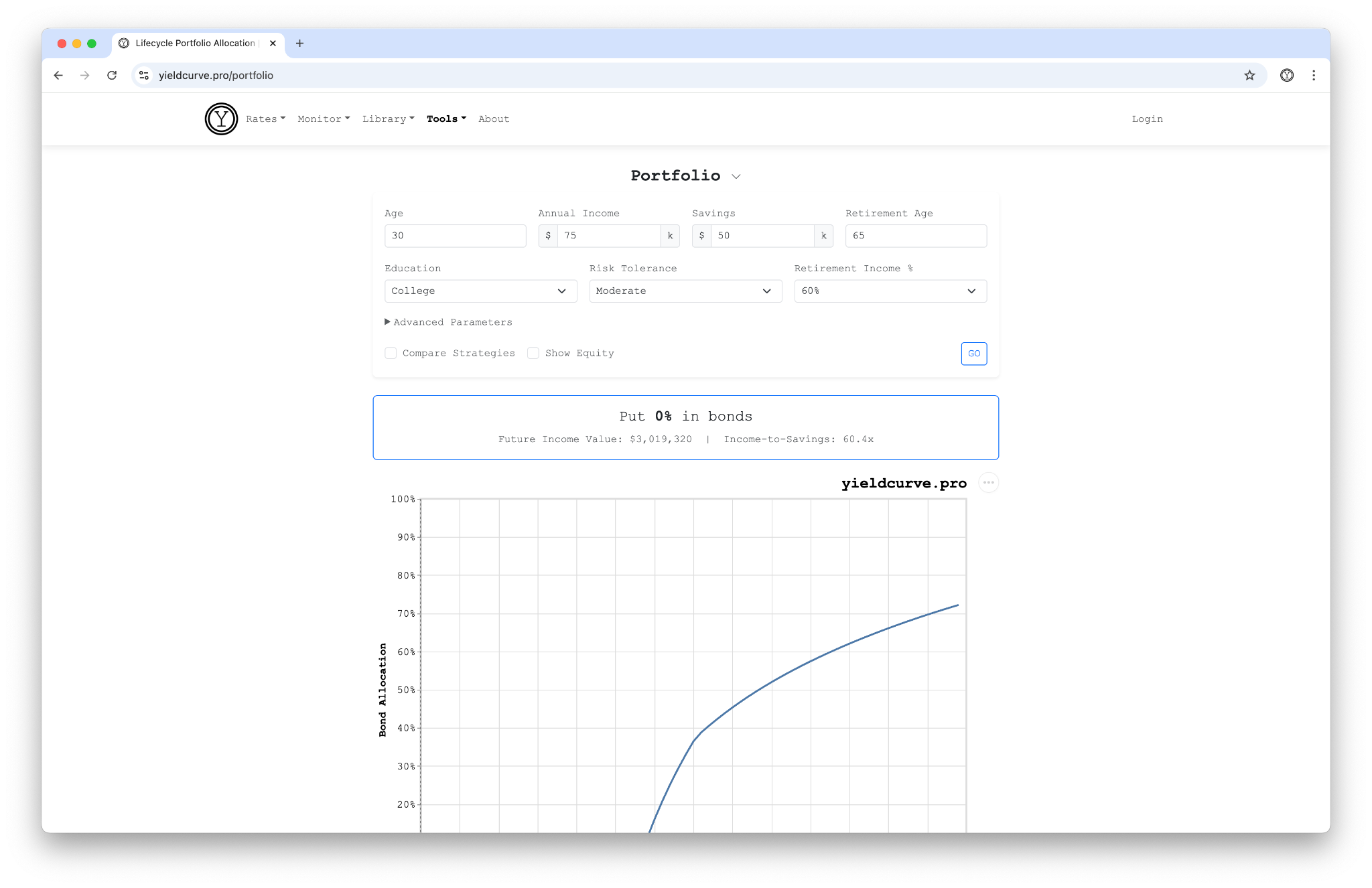Open the Rates menu
This screenshot has height=888, width=1372.
click(x=265, y=119)
